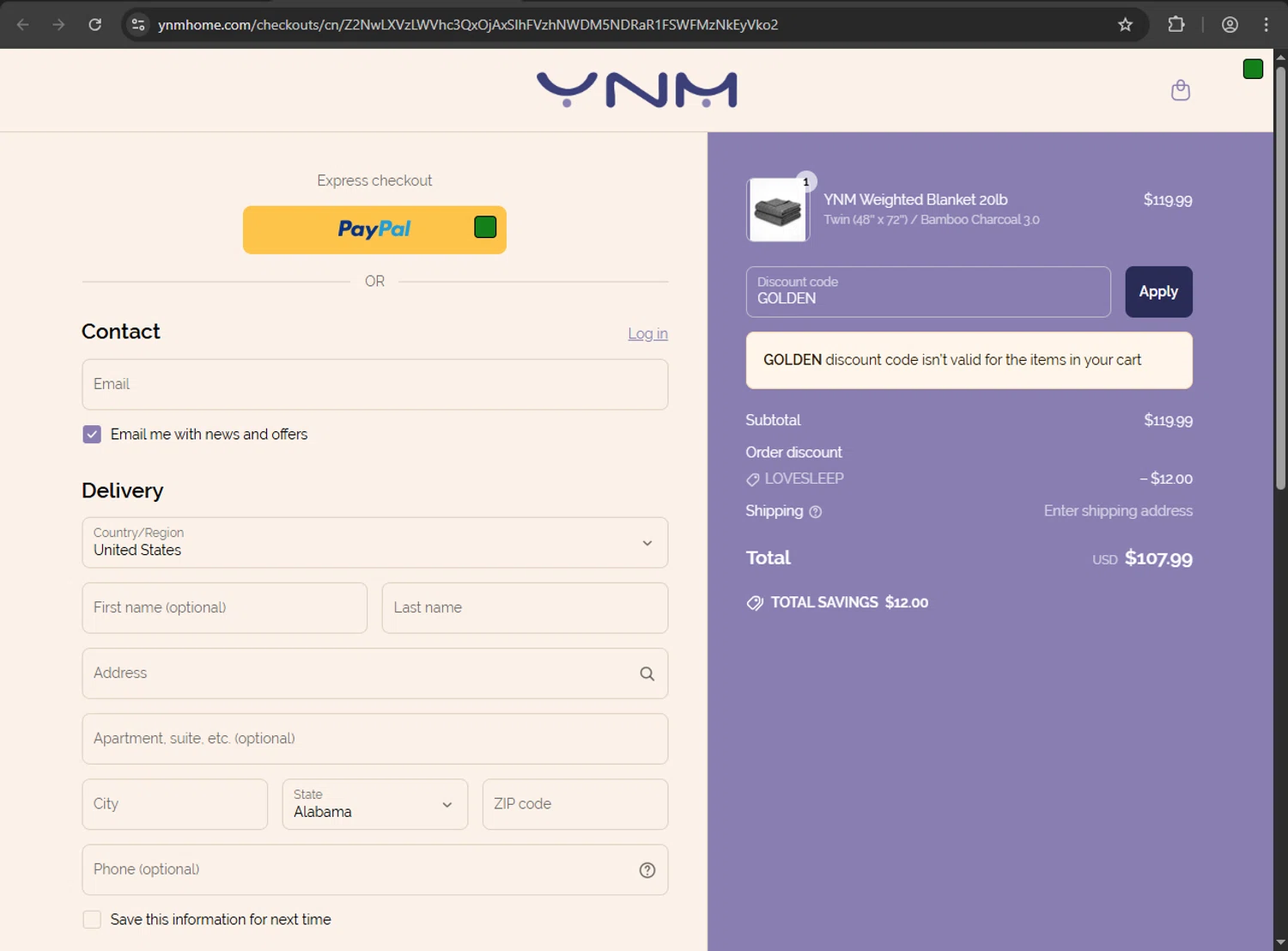Viewport: 1288px width, 951px height.
Task: Click the LOVESLEEP discount code label
Action: [804, 479]
